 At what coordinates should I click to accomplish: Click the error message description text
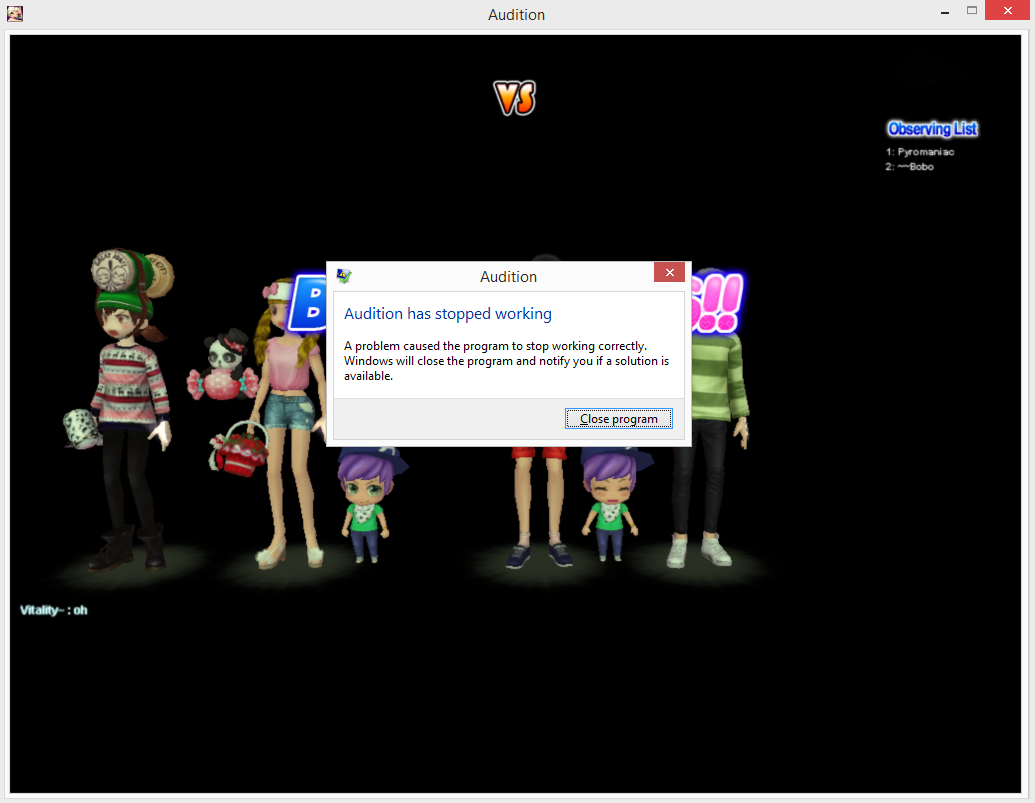click(x=506, y=361)
